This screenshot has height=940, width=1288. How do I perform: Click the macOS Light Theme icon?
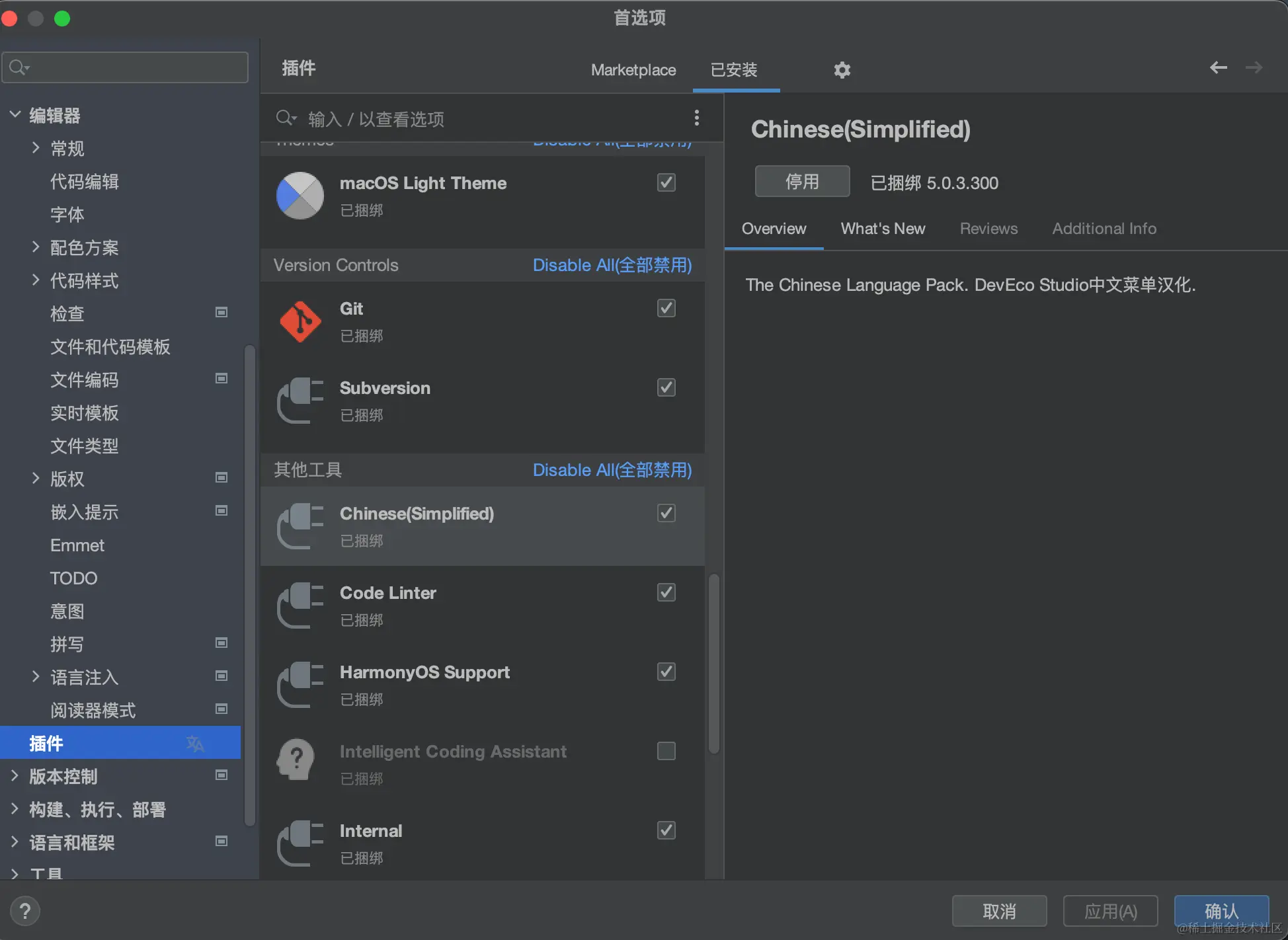[x=300, y=196]
